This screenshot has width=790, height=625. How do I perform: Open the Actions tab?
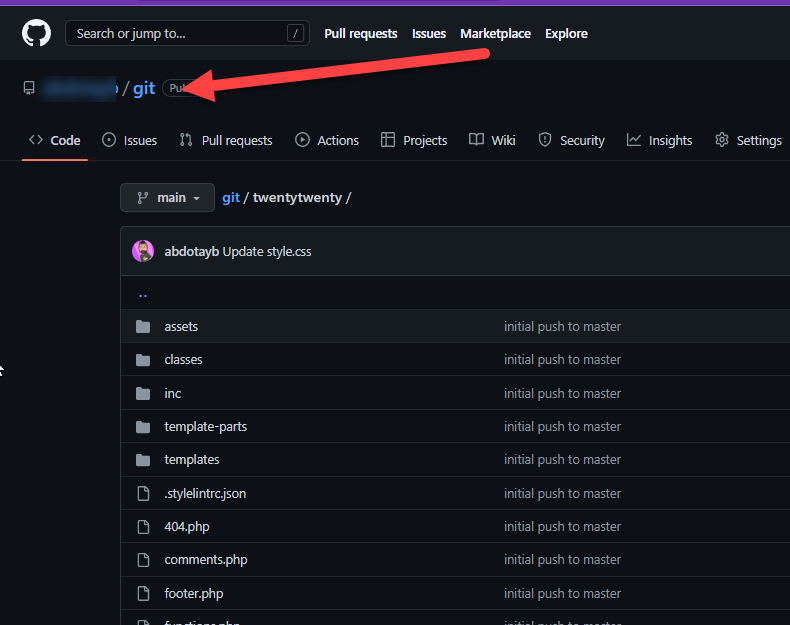tap(327, 141)
